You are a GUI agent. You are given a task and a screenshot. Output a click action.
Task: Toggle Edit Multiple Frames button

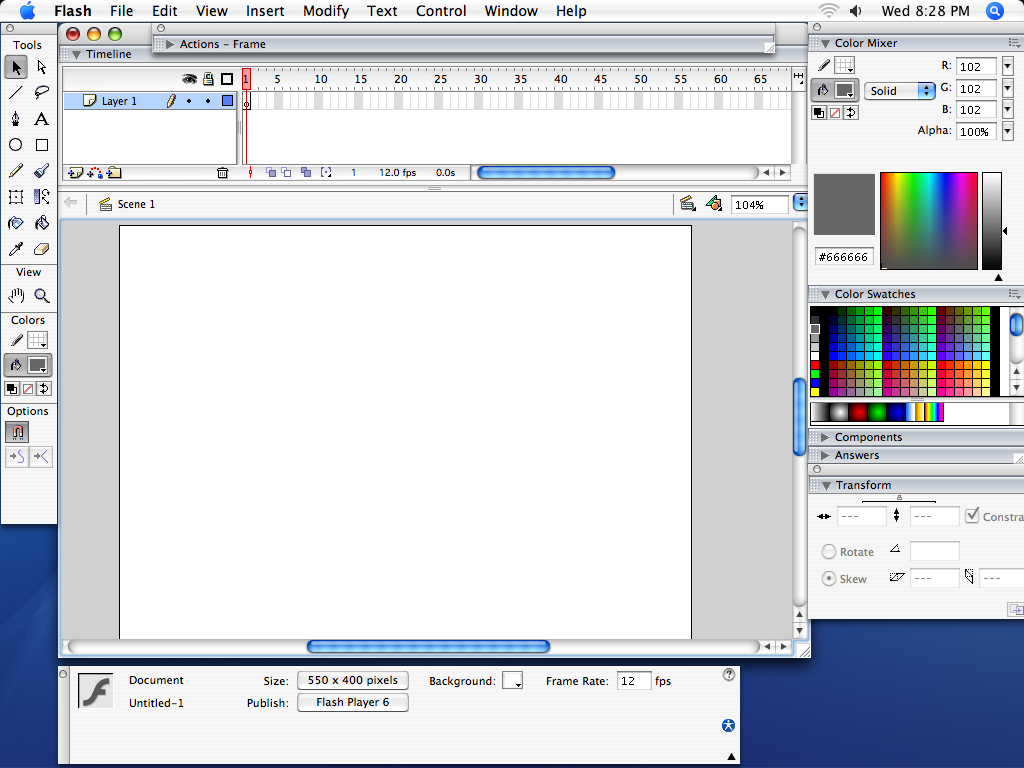[306, 172]
